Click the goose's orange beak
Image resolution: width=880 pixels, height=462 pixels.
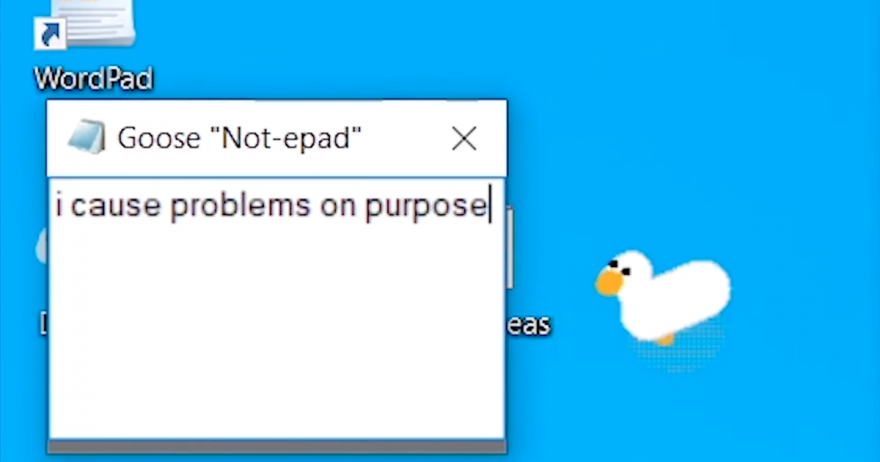609,282
